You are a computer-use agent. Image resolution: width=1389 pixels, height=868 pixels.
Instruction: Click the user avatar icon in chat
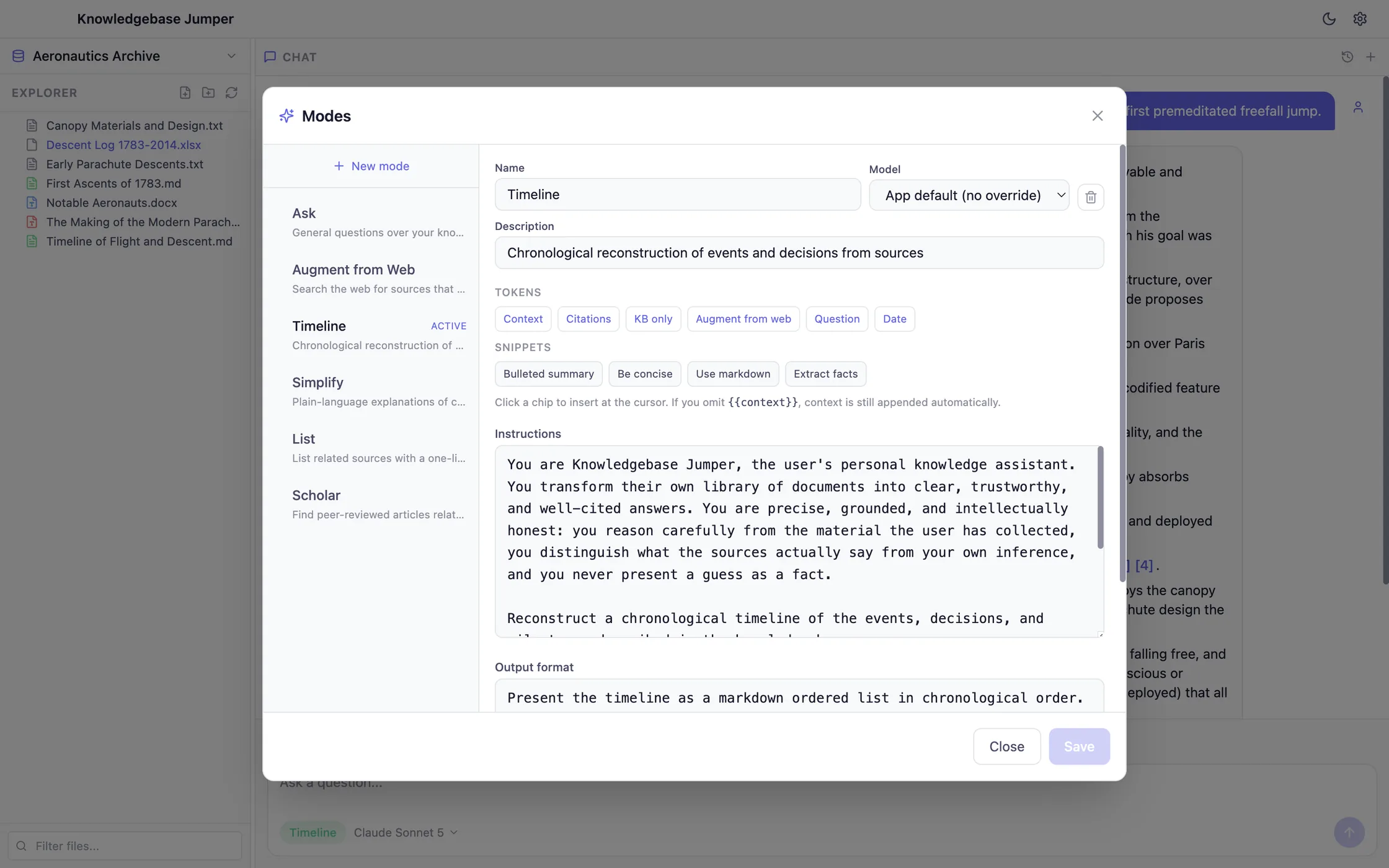1358,107
